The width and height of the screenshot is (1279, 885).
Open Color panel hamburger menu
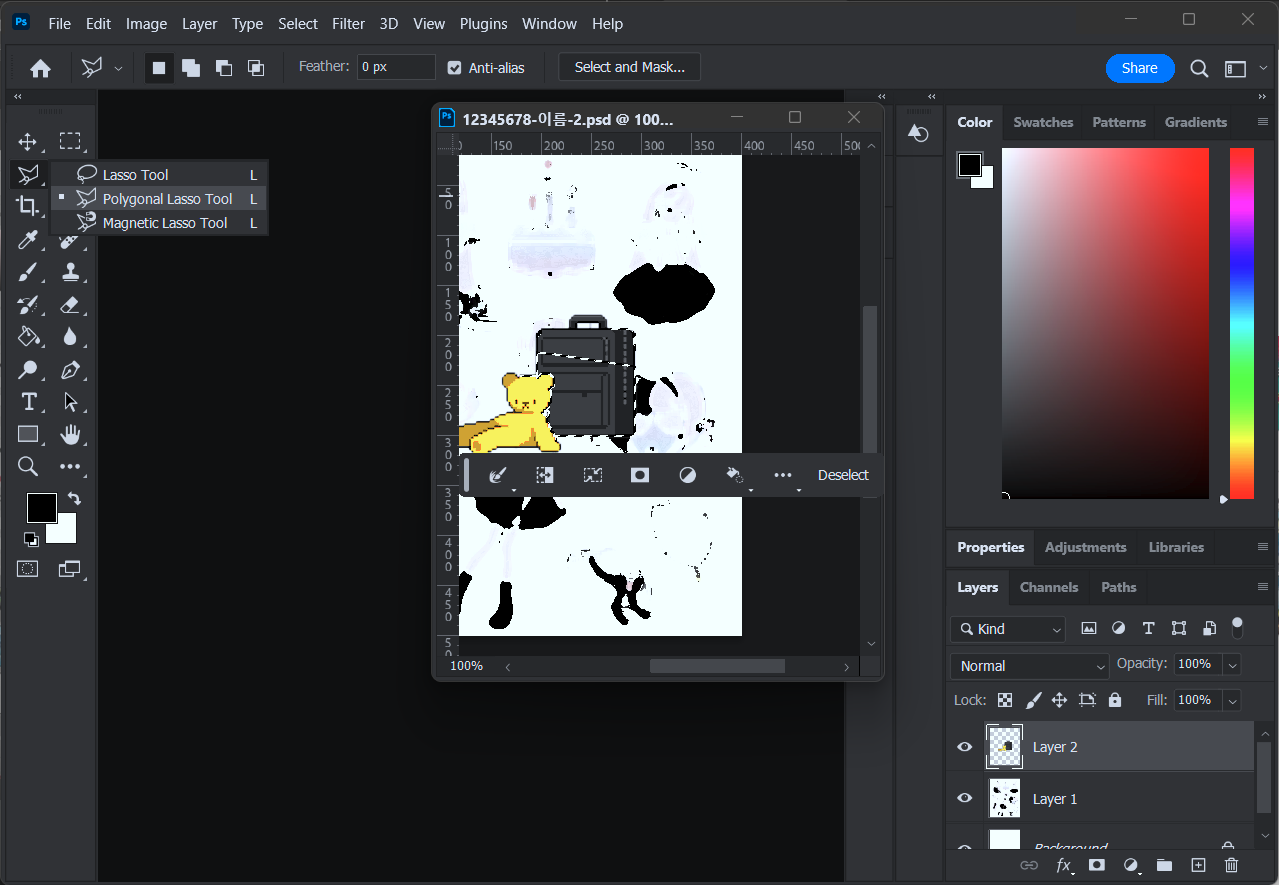point(1263,122)
